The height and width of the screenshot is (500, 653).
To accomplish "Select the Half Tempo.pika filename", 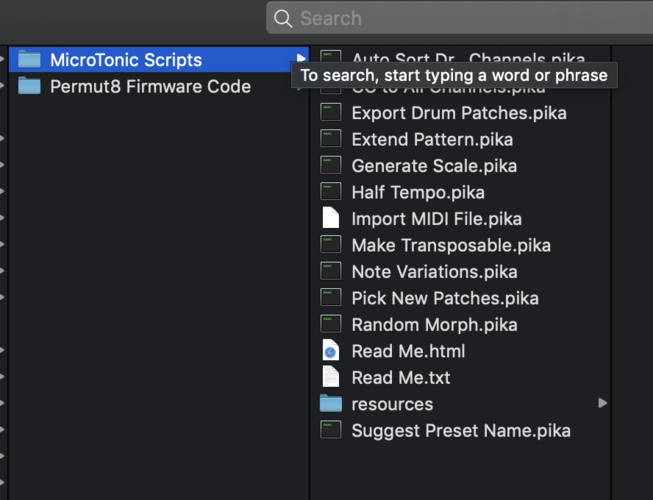I will [418, 193].
